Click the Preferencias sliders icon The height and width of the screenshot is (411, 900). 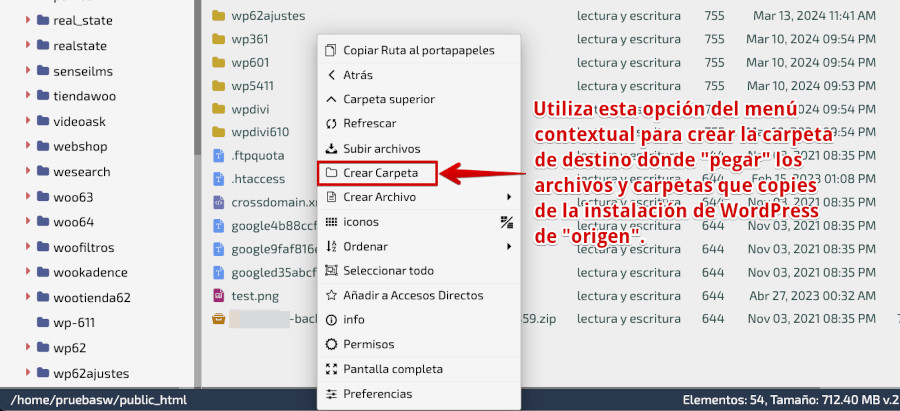331,394
